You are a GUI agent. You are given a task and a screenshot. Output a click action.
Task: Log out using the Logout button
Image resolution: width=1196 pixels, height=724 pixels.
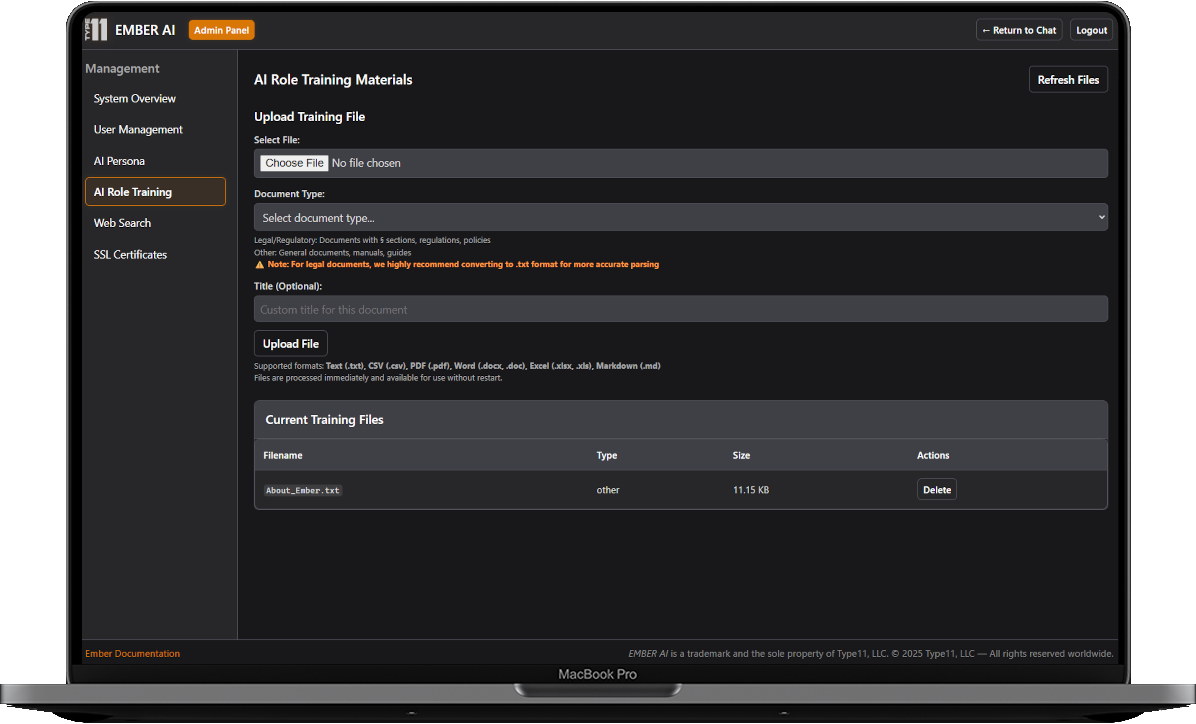[1092, 30]
